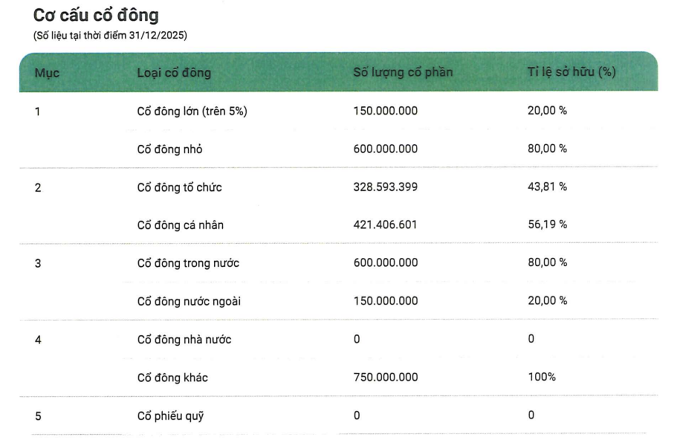Image resolution: width=700 pixels, height=443 pixels.
Task: Click the 'Số lượng cổ phần' header
Action: tap(403, 72)
